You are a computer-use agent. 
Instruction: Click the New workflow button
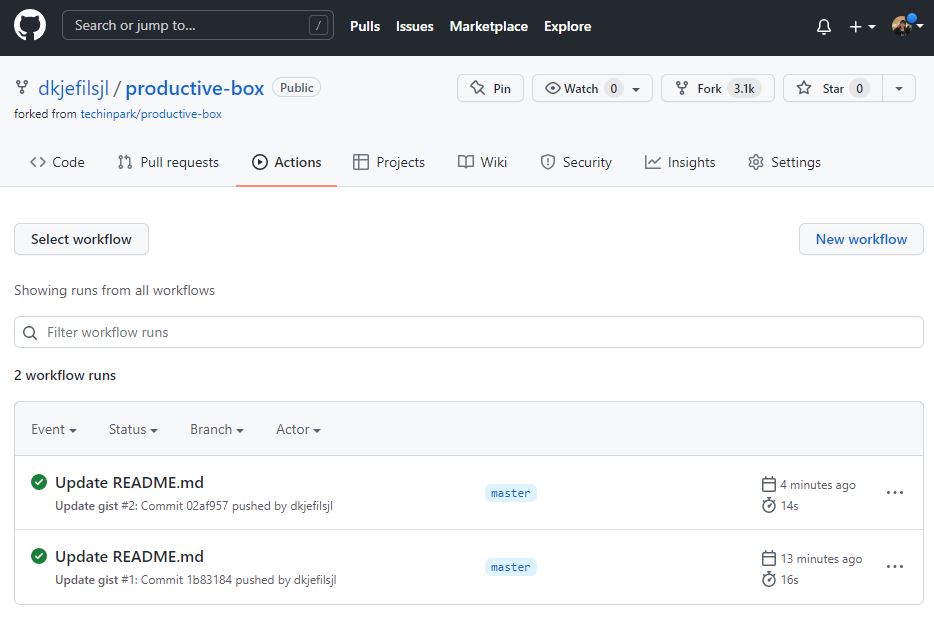(861, 239)
